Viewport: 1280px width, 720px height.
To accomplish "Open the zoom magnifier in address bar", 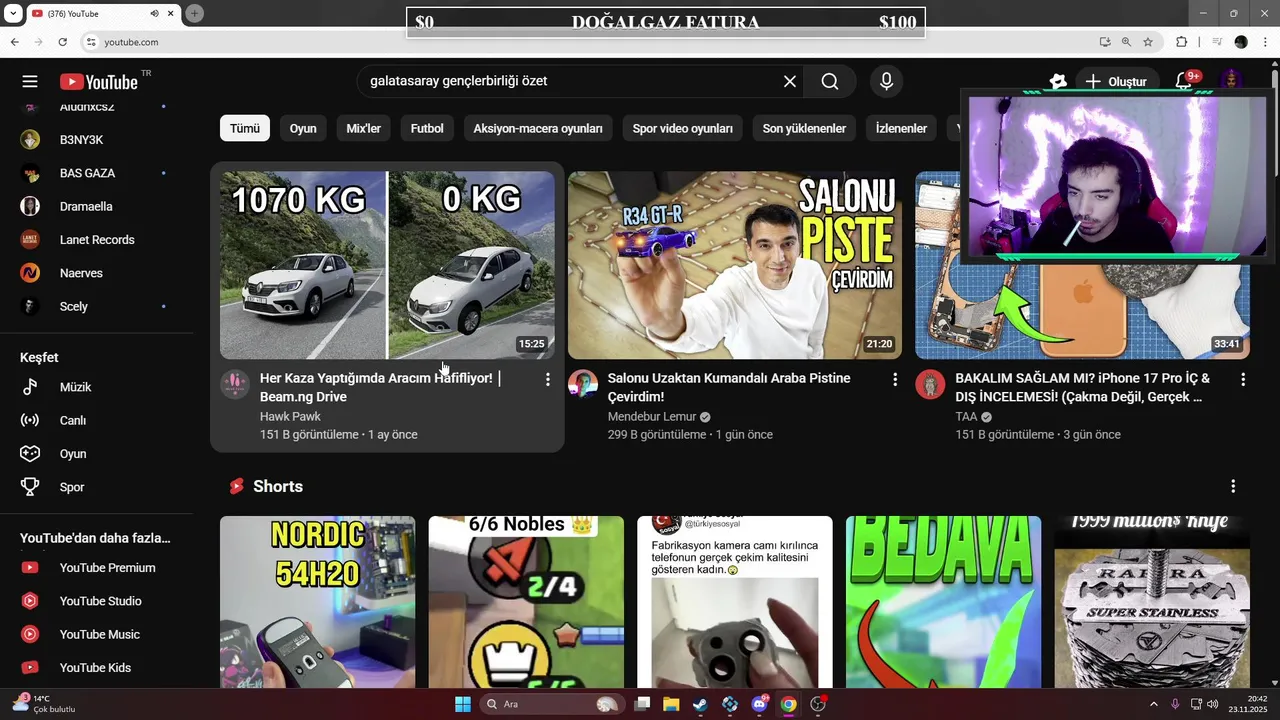I will (x=1126, y=42).
